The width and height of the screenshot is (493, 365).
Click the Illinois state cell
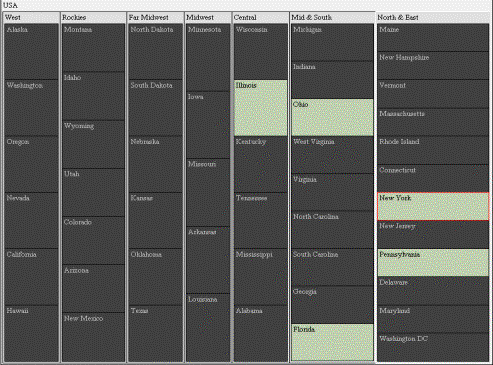point(261,108)
